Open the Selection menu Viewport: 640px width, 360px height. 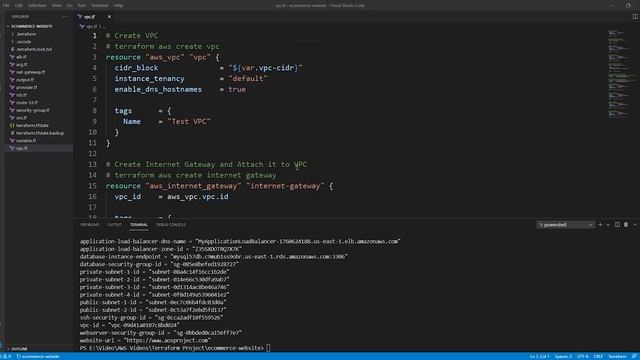coord(37,5)
